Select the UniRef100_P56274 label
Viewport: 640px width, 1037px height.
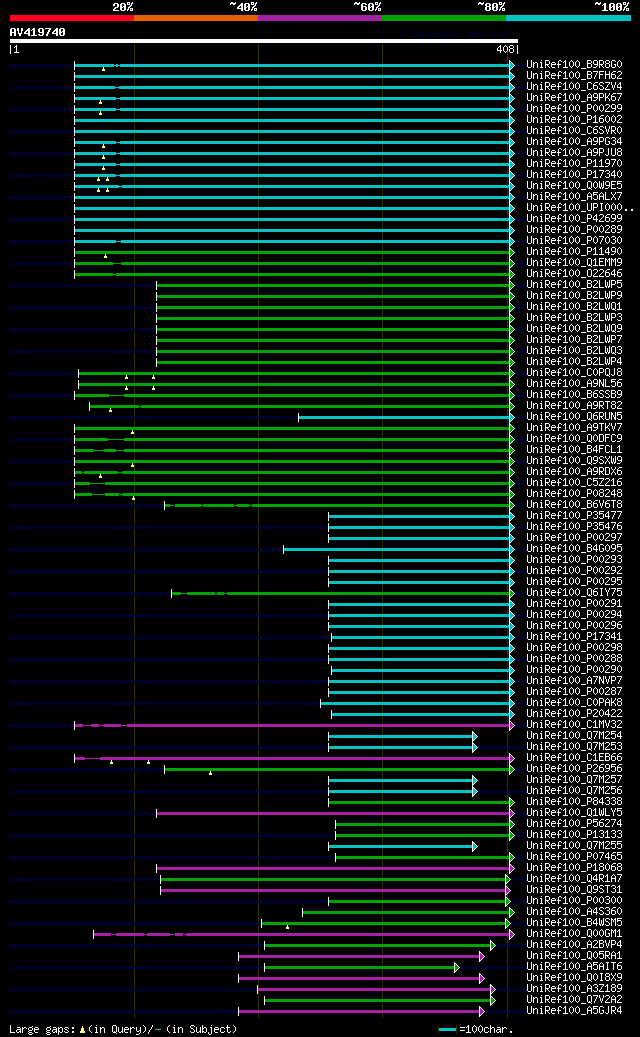coord(574,823)
